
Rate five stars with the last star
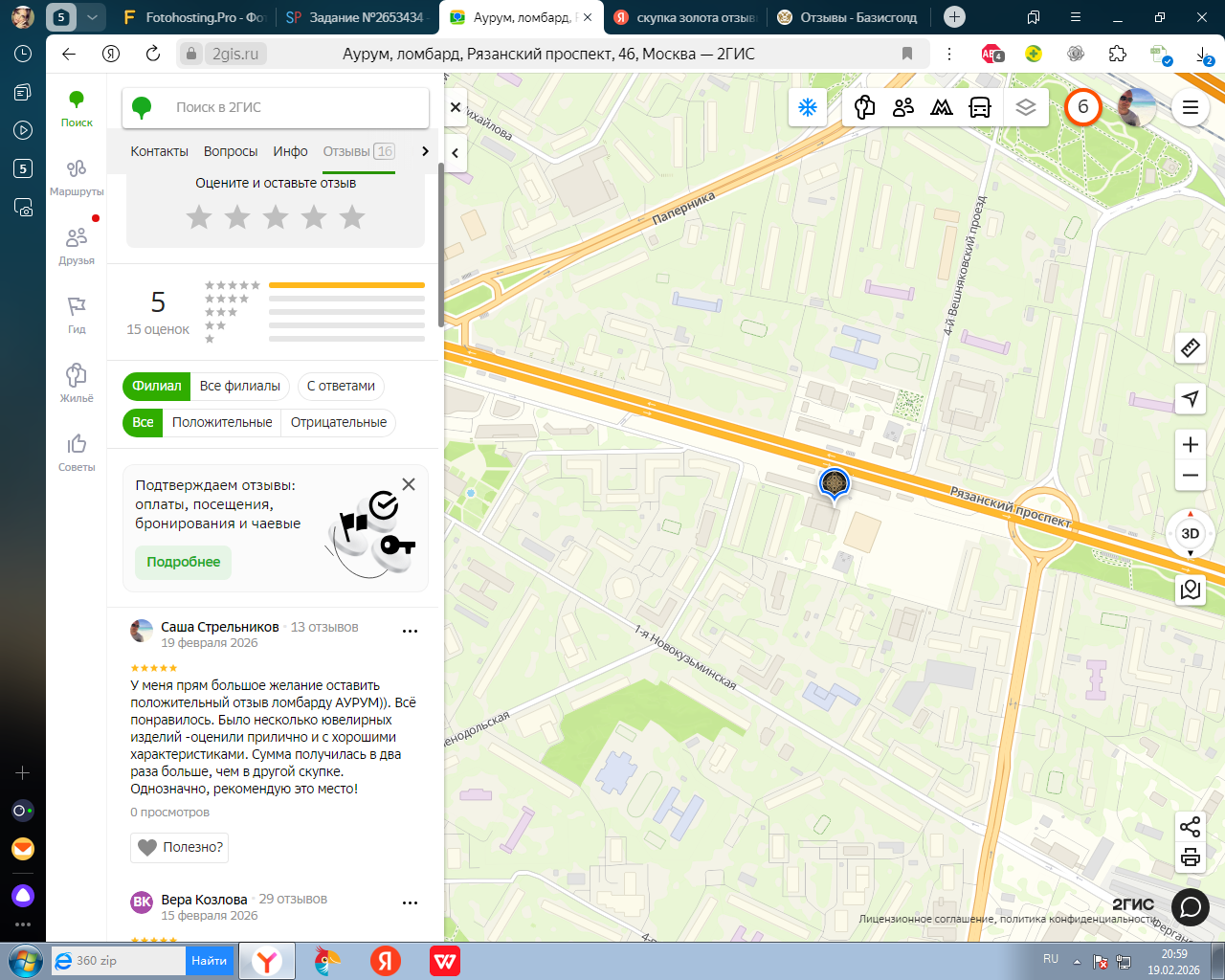(352, 217)
